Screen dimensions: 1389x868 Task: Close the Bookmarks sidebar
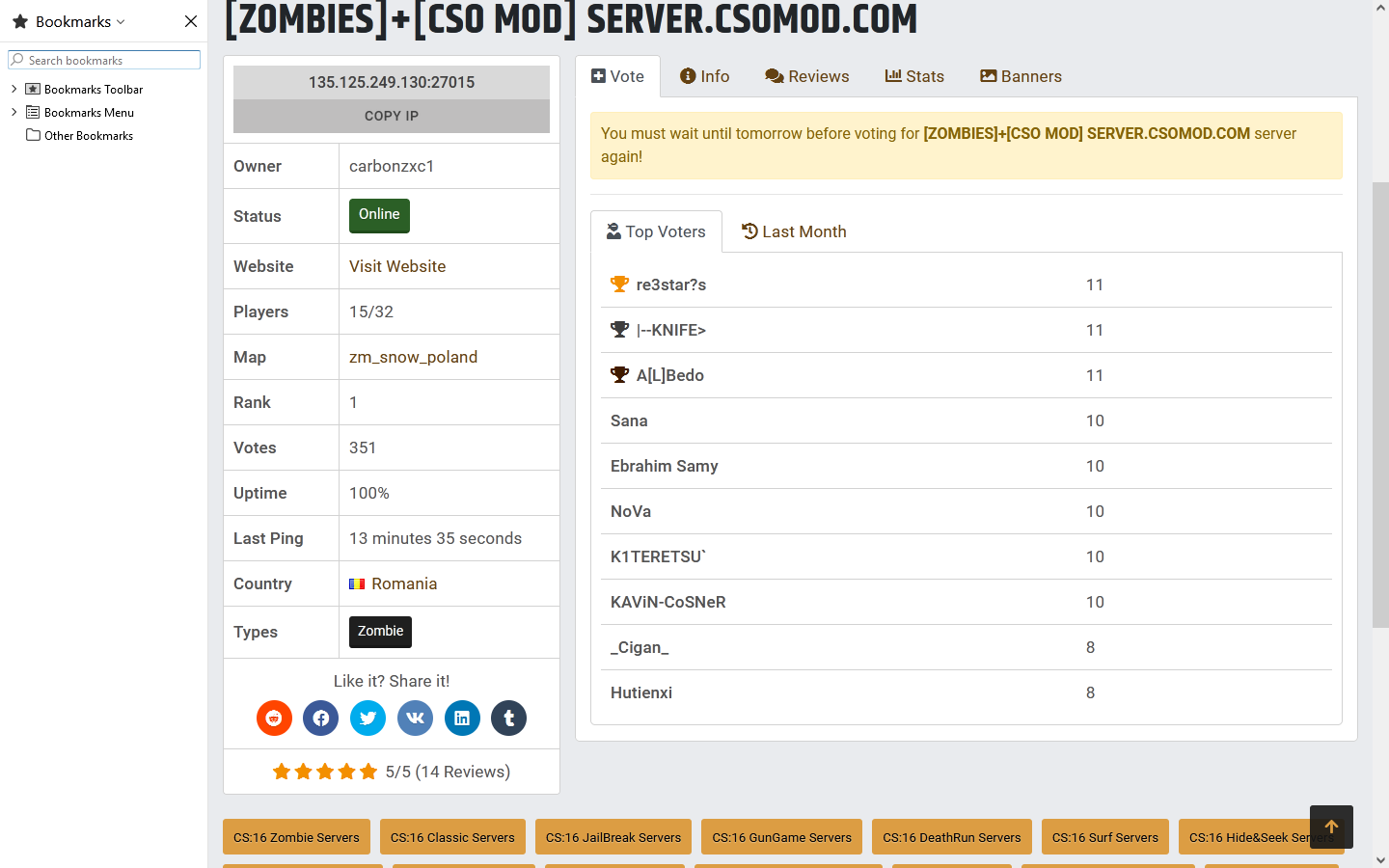click(191, 21)
